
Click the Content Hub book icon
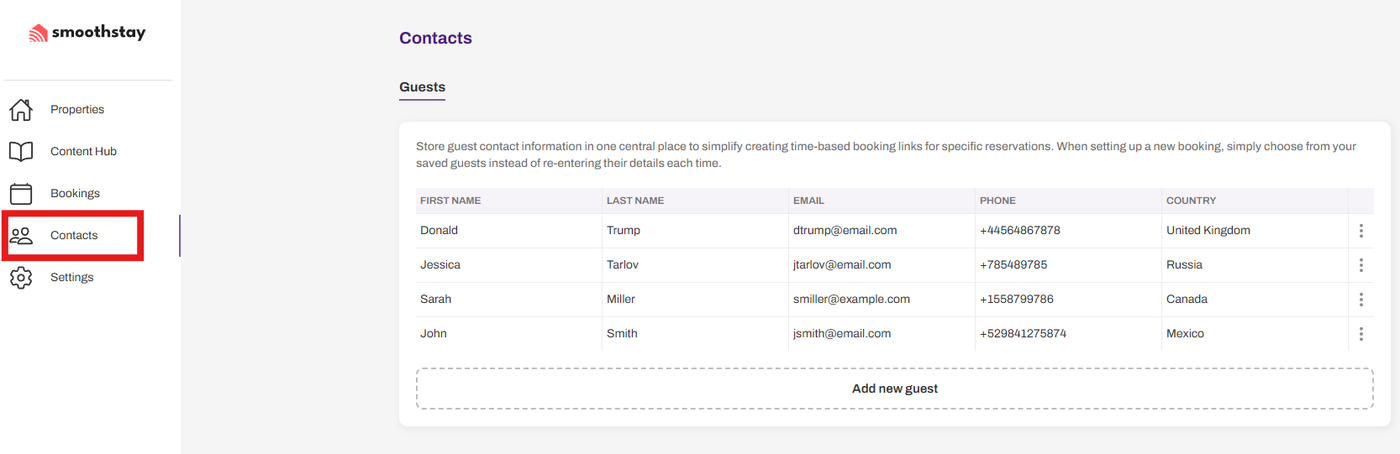21,152
